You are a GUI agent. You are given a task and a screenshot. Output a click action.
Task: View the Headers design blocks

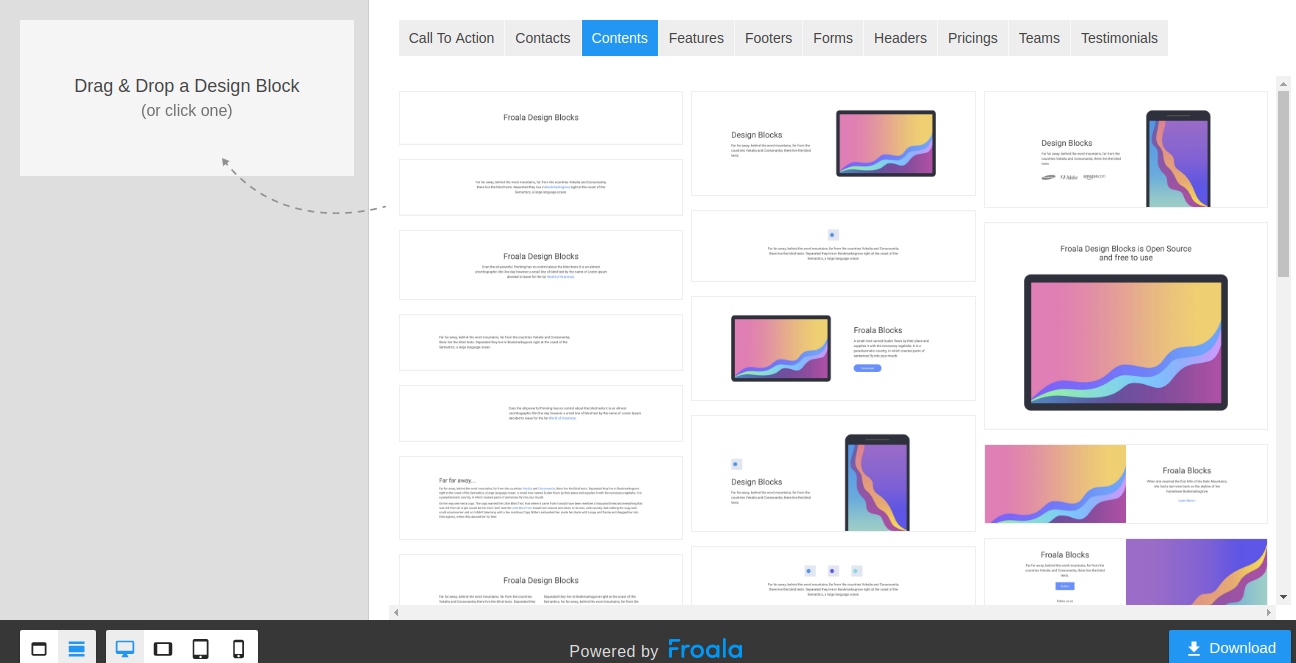(900, 37)
